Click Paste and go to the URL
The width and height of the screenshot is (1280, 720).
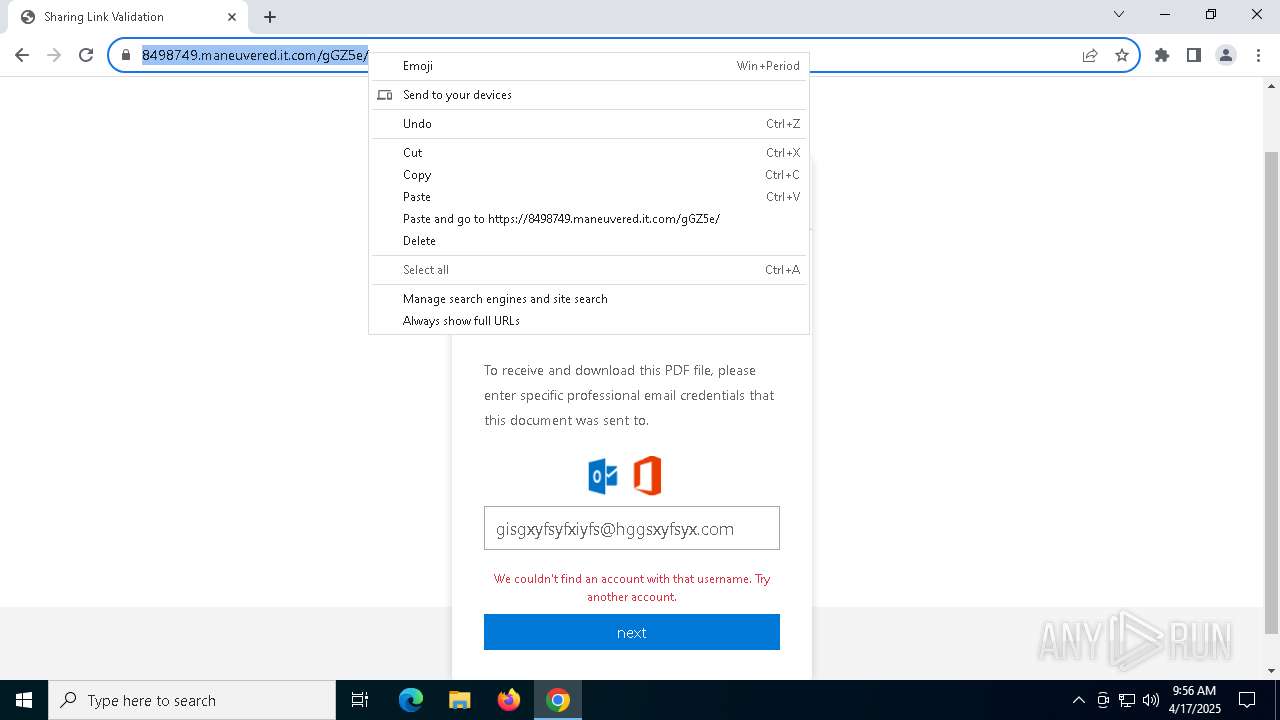pos(589,219)
